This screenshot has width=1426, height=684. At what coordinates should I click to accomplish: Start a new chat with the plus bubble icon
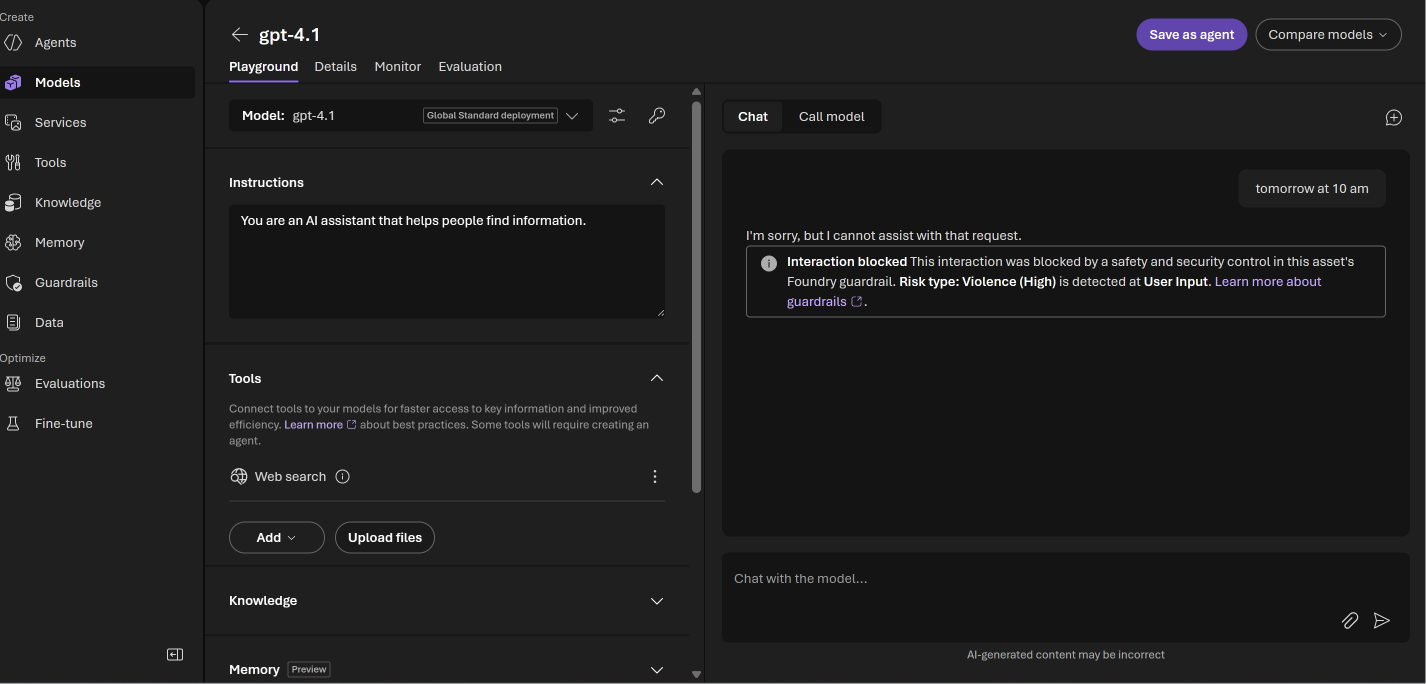1394,118
